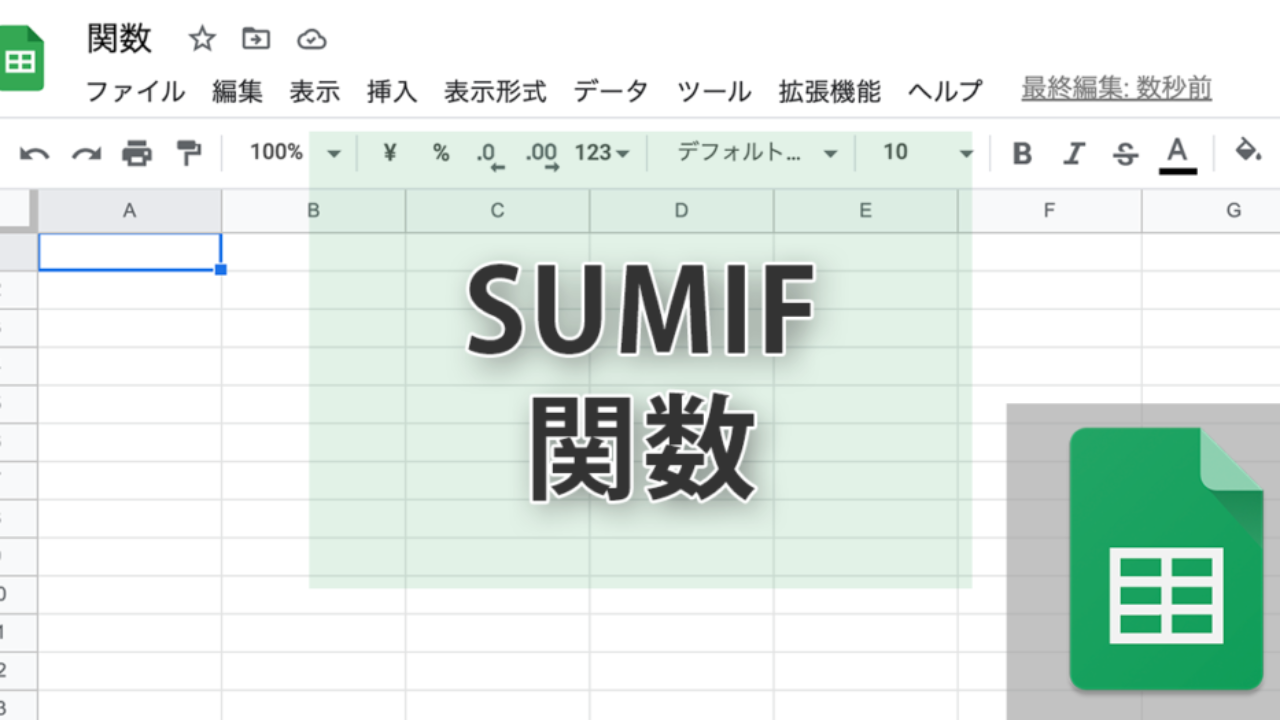Click the document title 関数
1280x720 pixels.
(119, 38)
